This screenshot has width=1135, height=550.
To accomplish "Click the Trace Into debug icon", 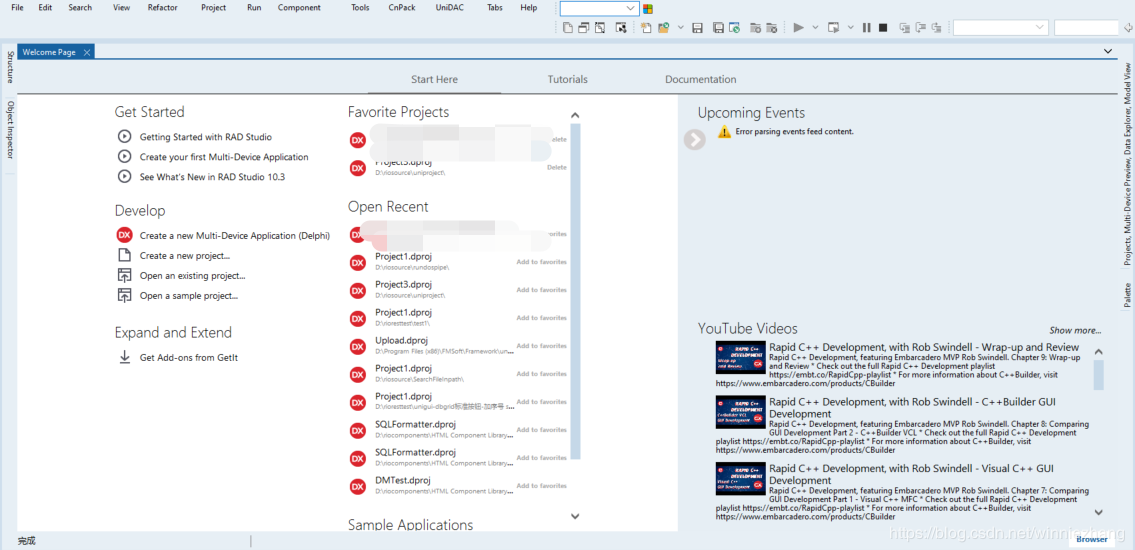I will tap(905, 28).
